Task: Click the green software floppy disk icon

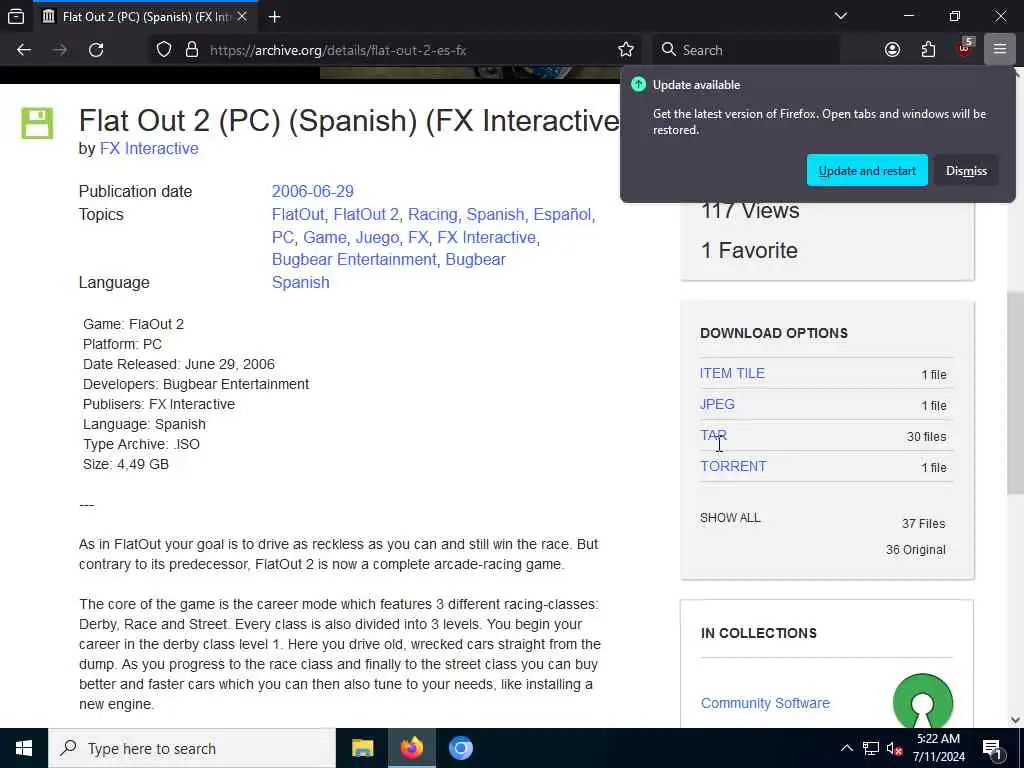Action: click(x=37, y=123)
